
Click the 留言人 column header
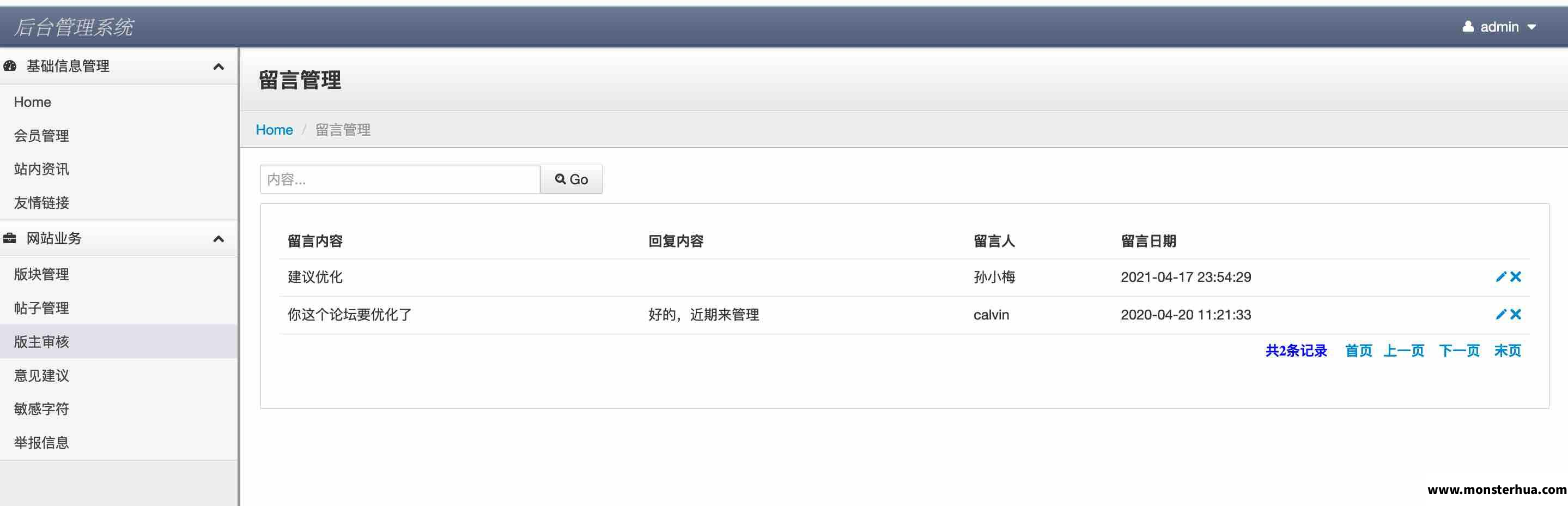[994, 241]
